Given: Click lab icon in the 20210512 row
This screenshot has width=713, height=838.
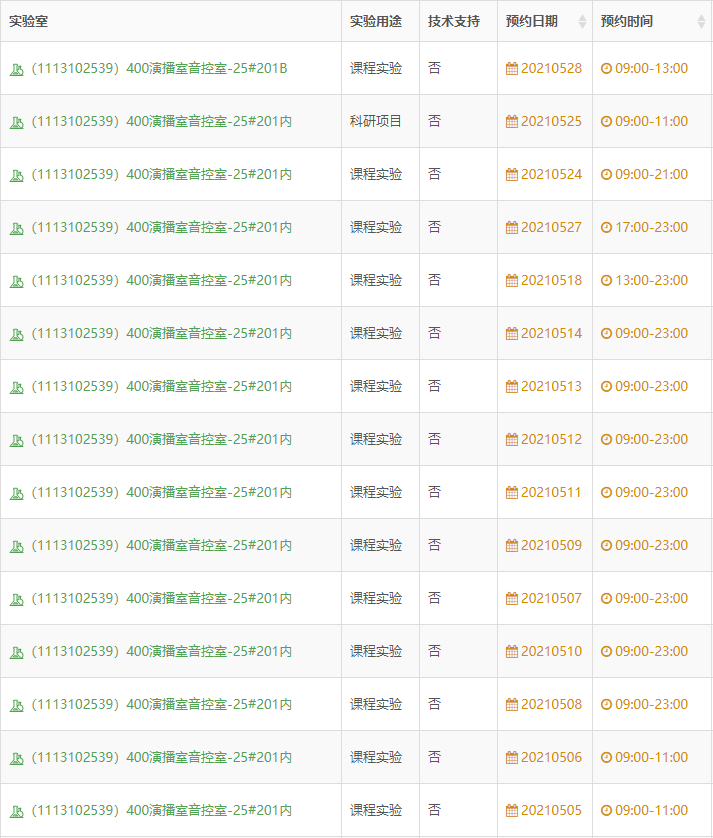Looking at the screenshot, I should click(17, 440).
